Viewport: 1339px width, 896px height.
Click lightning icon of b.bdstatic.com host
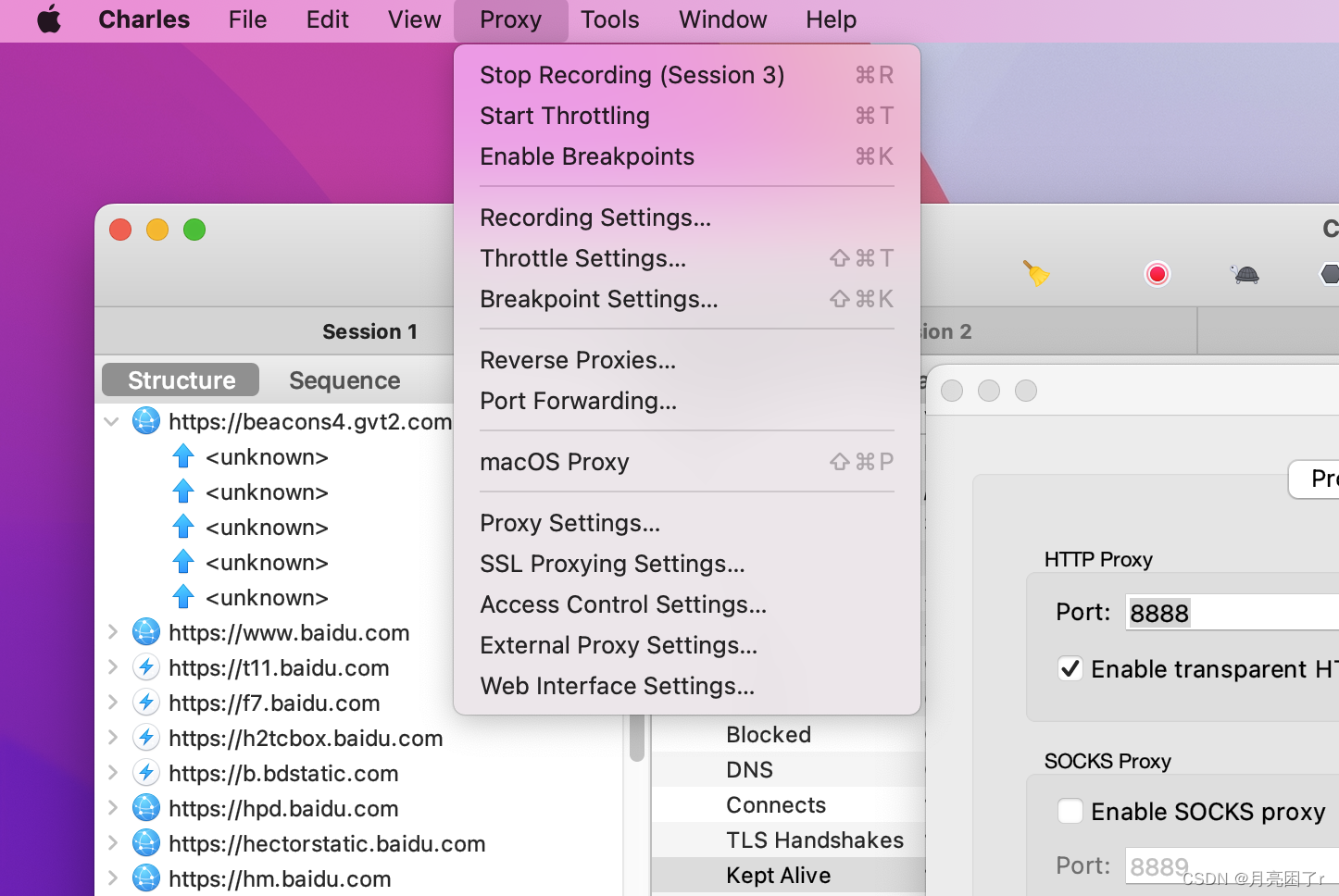pyautogui.click(x=146, y=773)
